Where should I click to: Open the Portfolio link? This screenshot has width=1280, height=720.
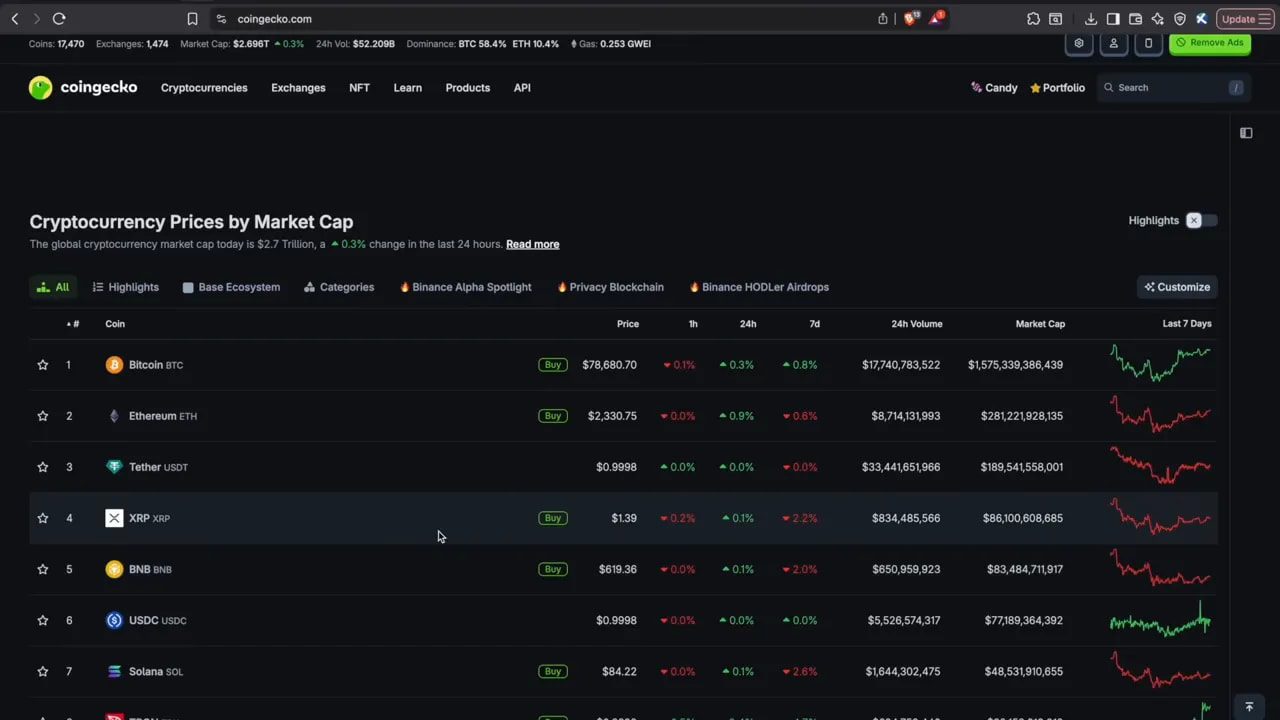[x=1057, y=88]
